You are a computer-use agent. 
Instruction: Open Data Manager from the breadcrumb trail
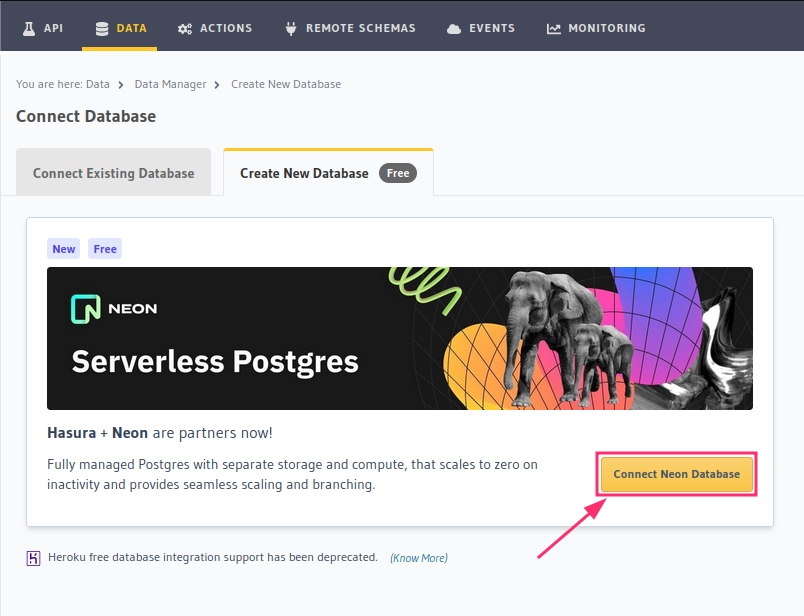click(170, 84)
